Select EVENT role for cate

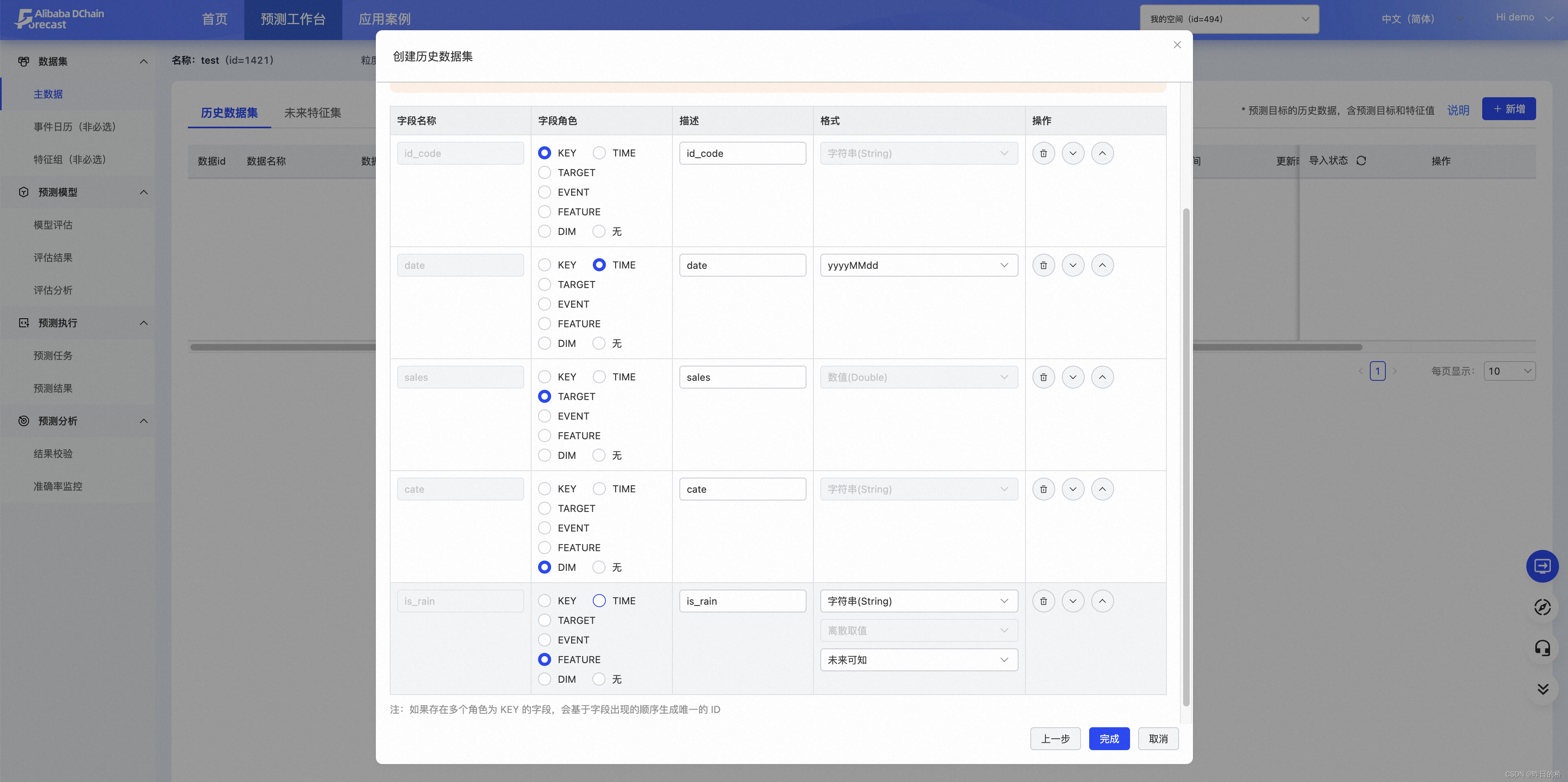[x=544, y=528]
